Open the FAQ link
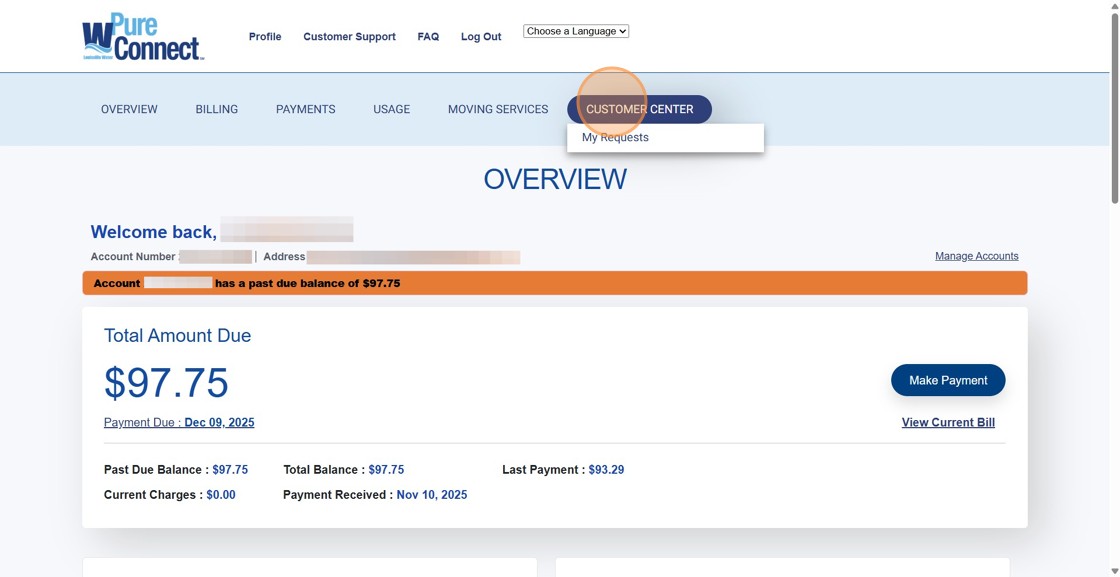The height and width of the screenshot is (577, 1120). click(x=428, y=37)
